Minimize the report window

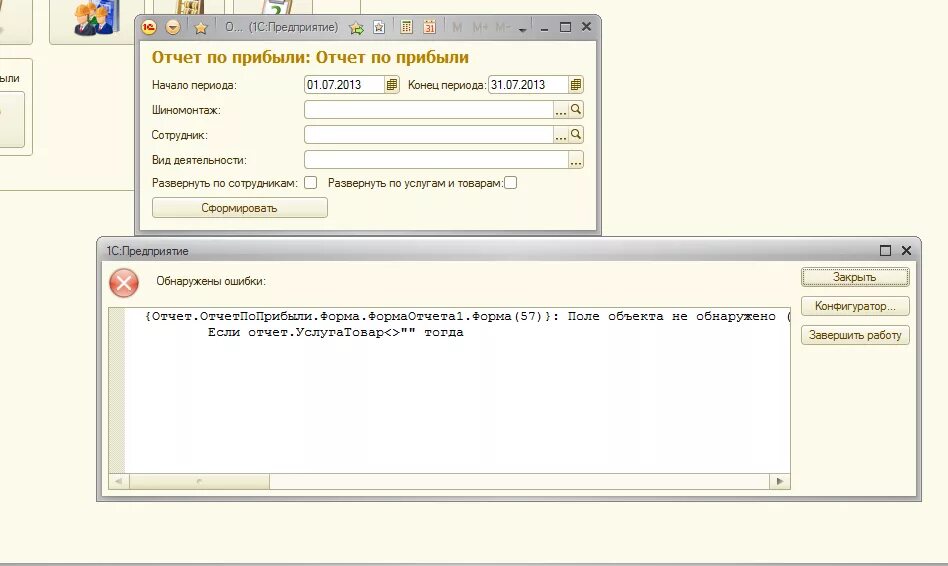tap(544, 28)
